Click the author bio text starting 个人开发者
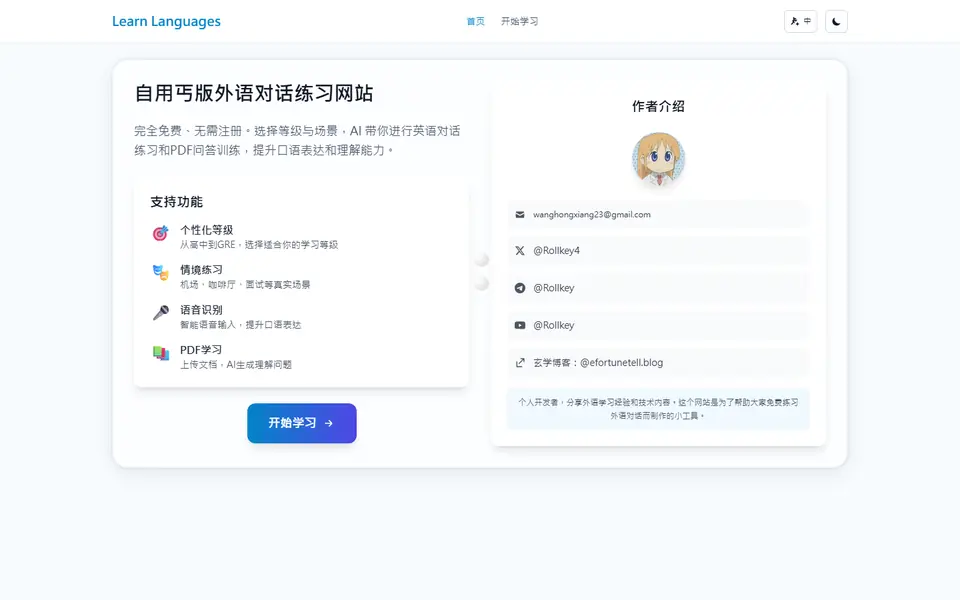This screenshot has width=960, height=600. [658, 409]
